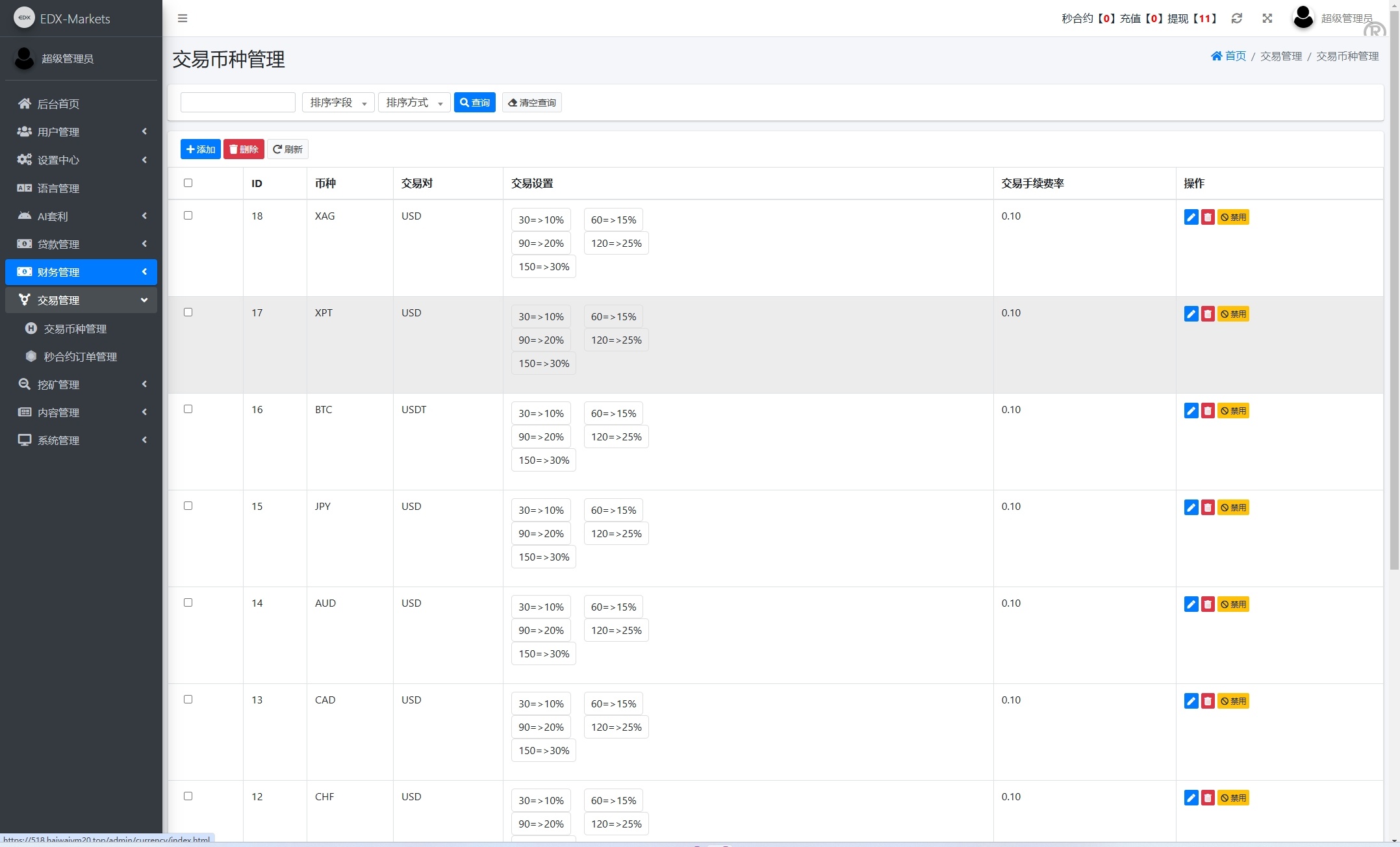Check the checkbox for the CAD row
Screen dimensions: 1400x847
[x=188, y=699]
